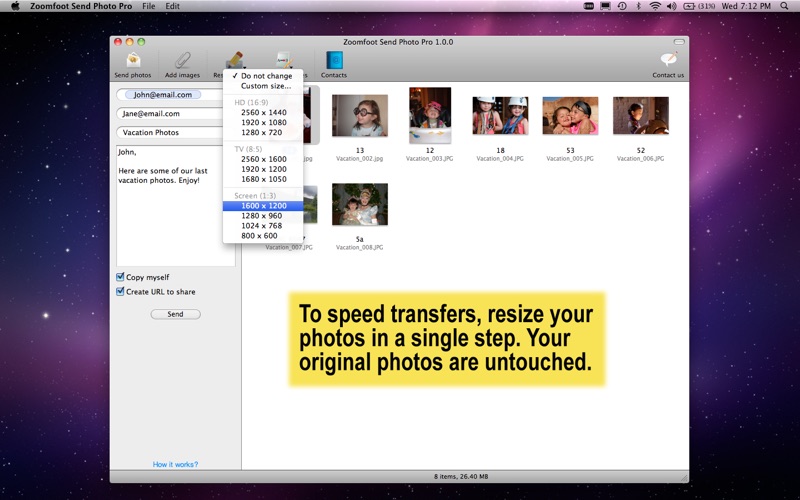Image resolution: width=800 pixels, height=500 pixels.
Task: Select Vacation_003.JPG thumbnail
Action: [x=430, y=115]
